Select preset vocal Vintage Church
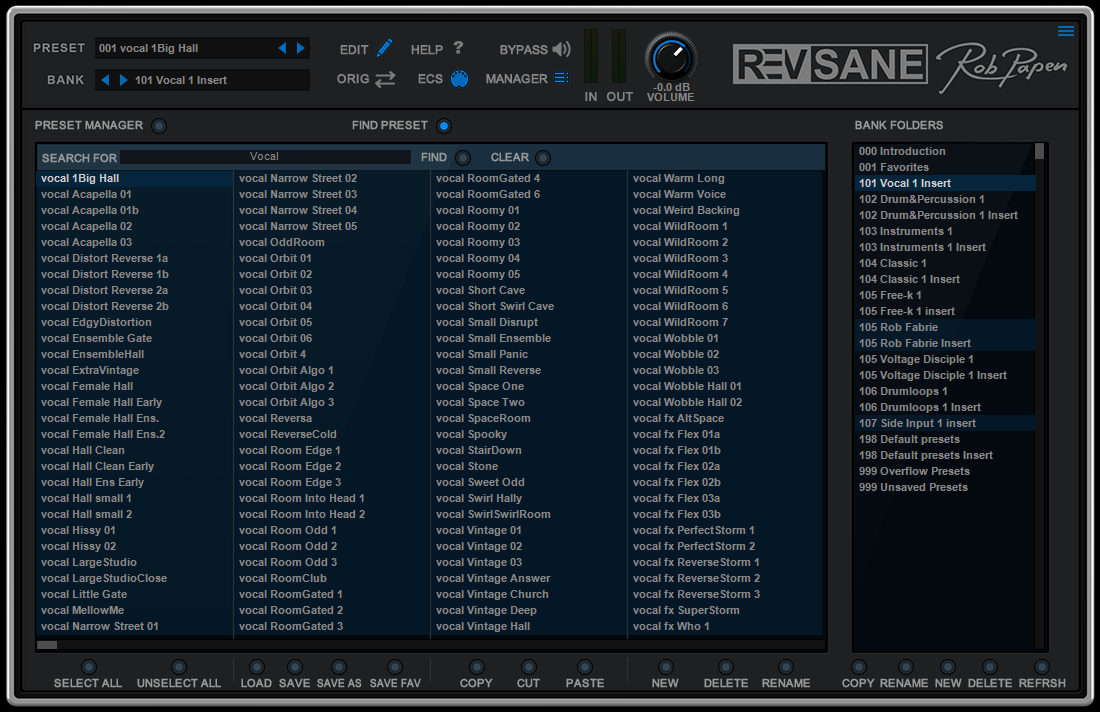 tap(529, 594)
